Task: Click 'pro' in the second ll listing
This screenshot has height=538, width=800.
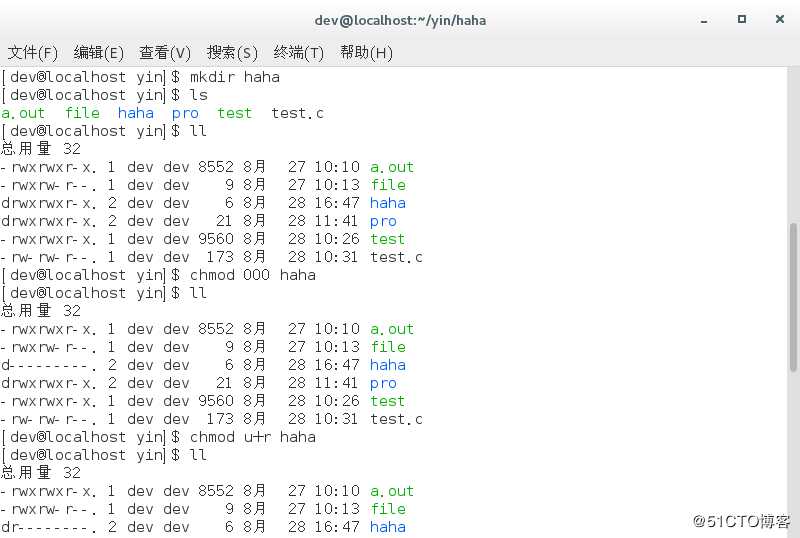Action: point(383,383)
